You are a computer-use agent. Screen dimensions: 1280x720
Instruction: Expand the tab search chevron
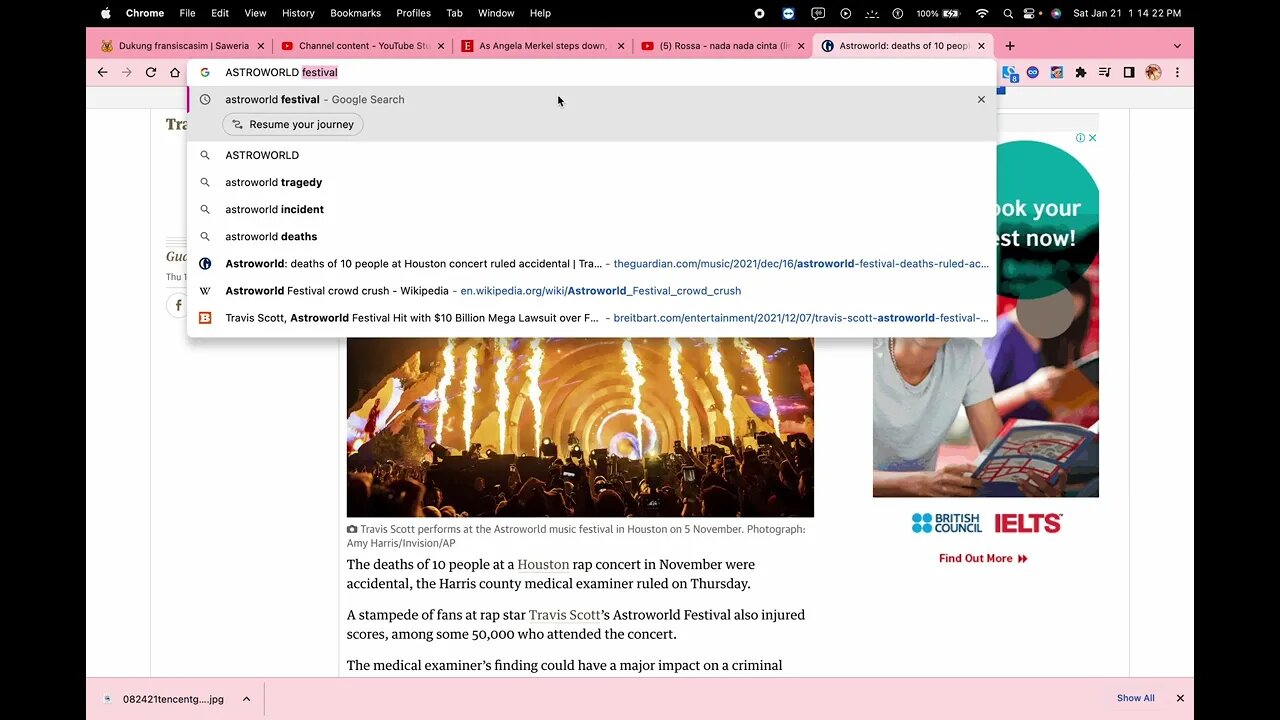pyautogui.click(x=1177, y=46)
